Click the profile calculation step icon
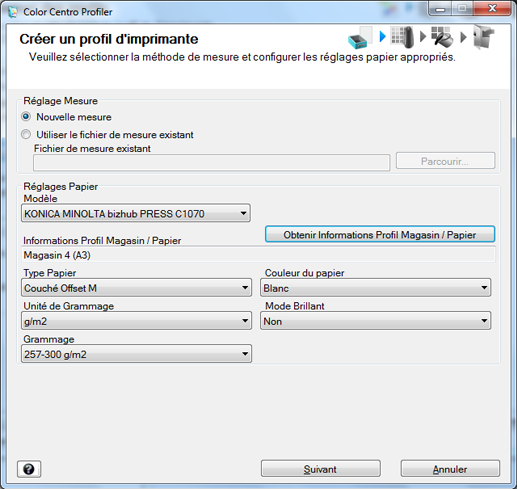Image resolution: width=517 pixels, height=489 pixels. (442, 37)
